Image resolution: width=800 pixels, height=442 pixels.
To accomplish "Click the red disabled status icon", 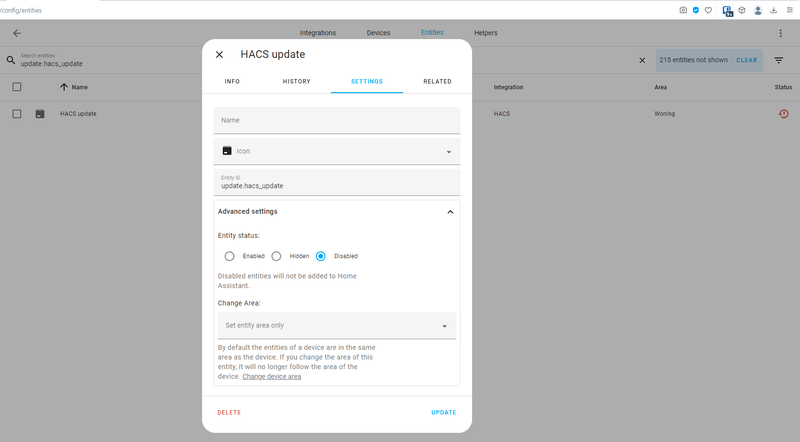I will 784,114.
